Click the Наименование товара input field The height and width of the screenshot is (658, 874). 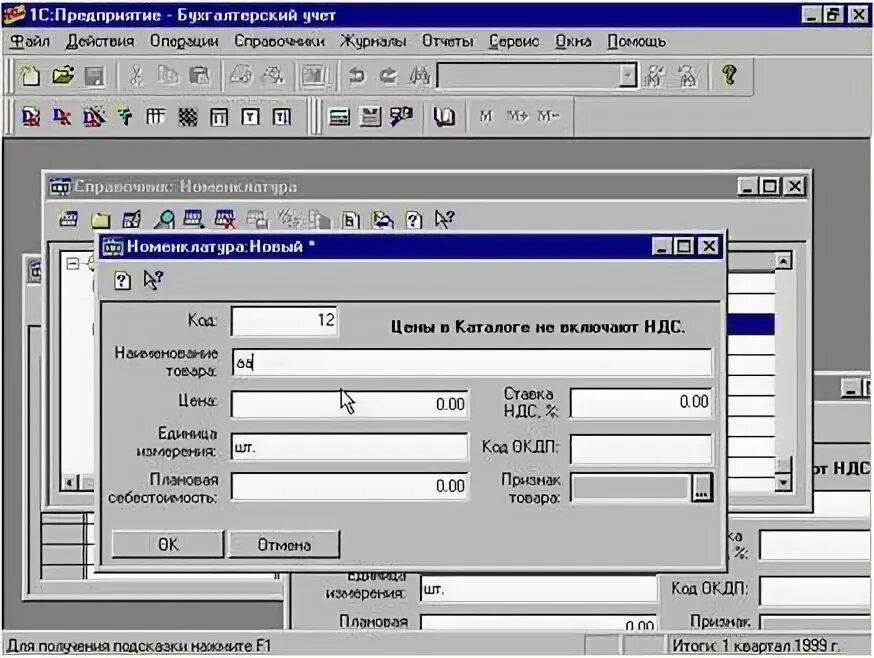(x=472, y=362)
